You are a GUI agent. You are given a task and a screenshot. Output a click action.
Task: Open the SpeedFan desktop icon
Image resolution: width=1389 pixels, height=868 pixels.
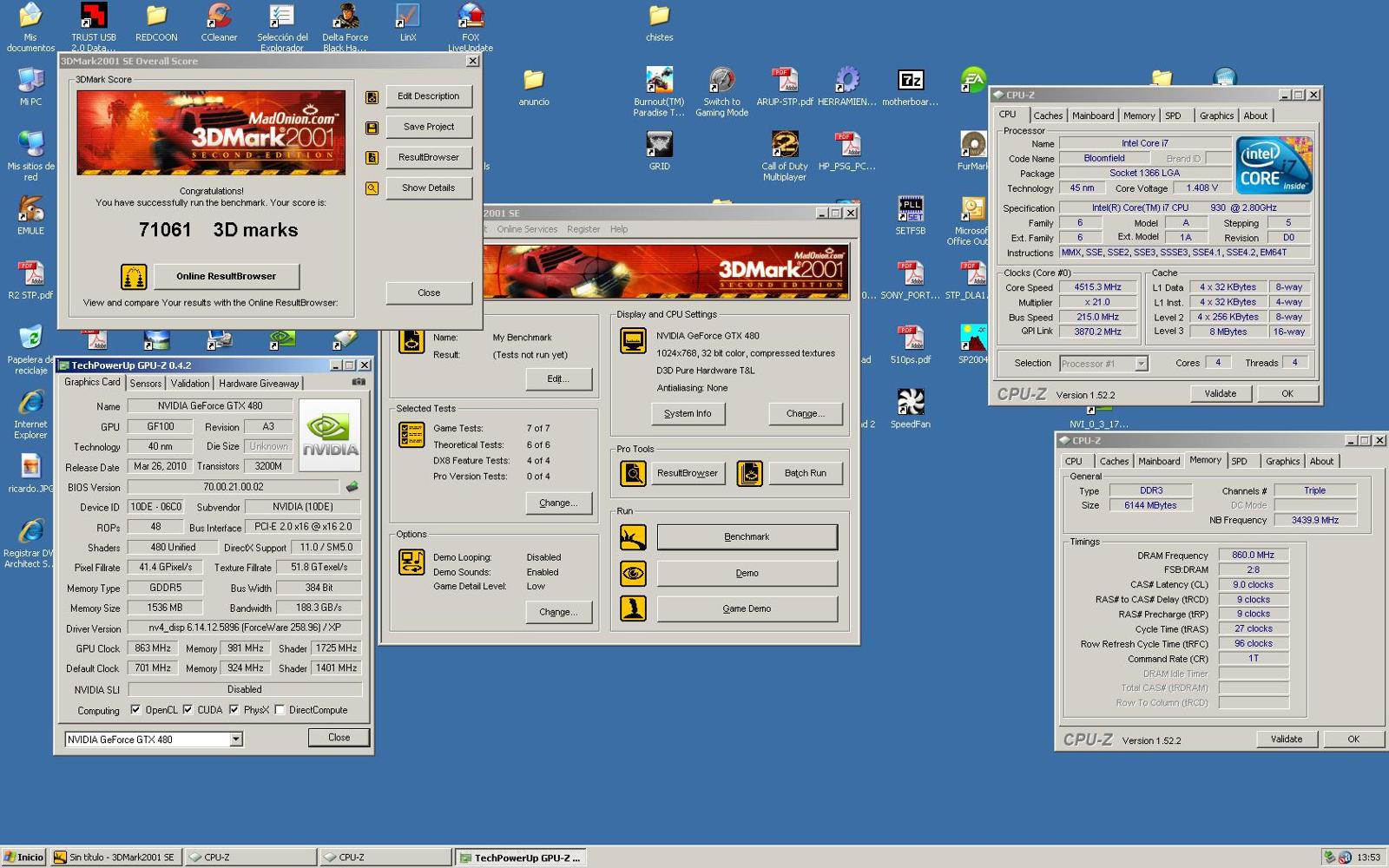tap(910, 408)
